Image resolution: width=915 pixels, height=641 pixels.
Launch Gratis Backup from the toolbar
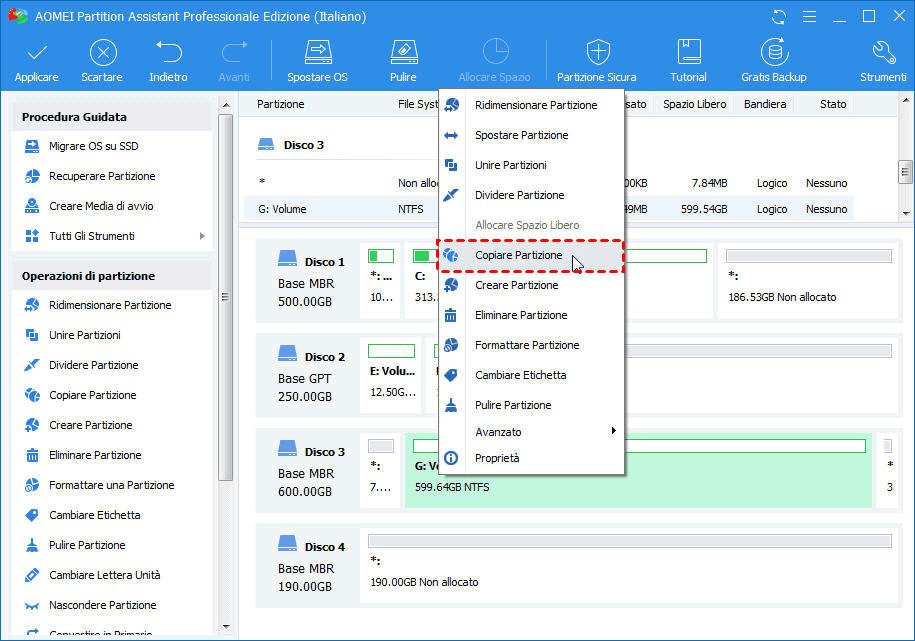(x=773, y=58)
